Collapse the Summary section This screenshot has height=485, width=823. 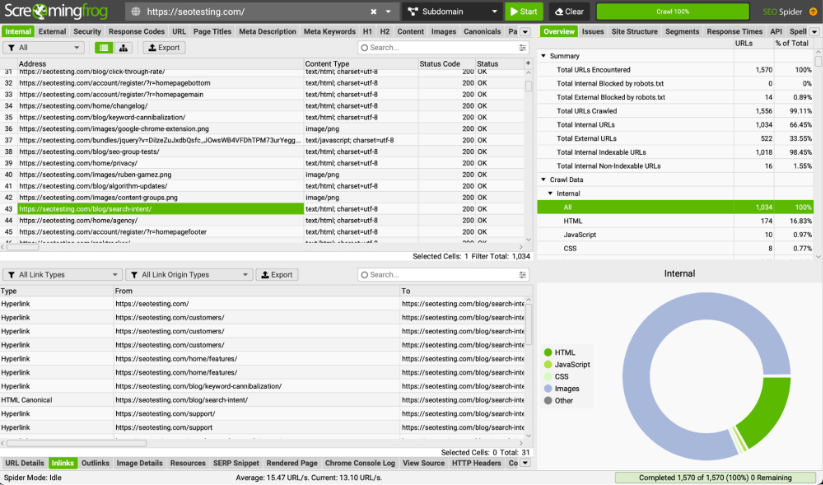[x=544, y=56]
